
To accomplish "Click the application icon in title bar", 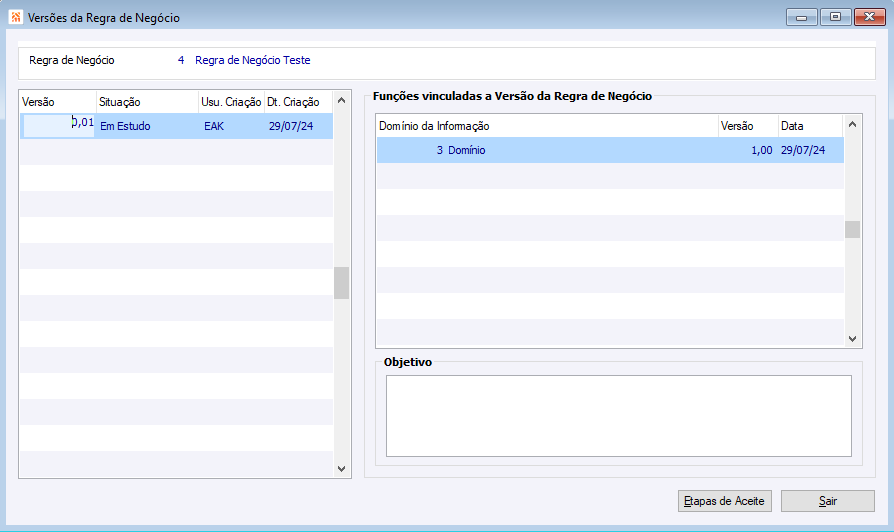I will point(15,17).
